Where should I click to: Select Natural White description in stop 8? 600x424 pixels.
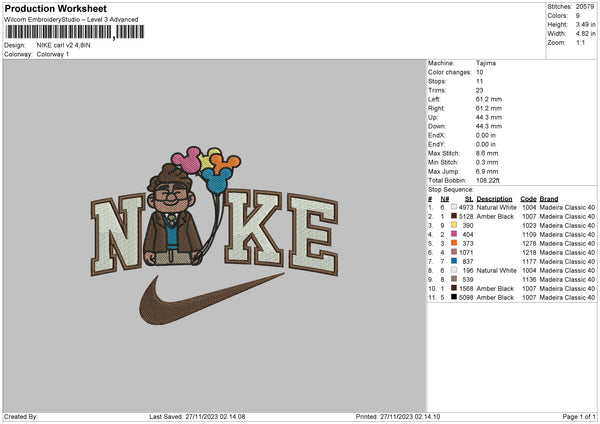coord(496,270)
